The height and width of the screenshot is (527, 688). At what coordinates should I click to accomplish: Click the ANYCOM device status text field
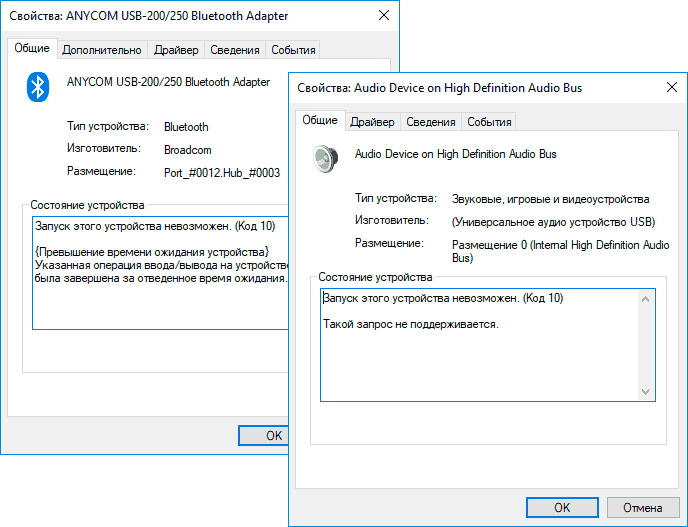tap(160, 272)
